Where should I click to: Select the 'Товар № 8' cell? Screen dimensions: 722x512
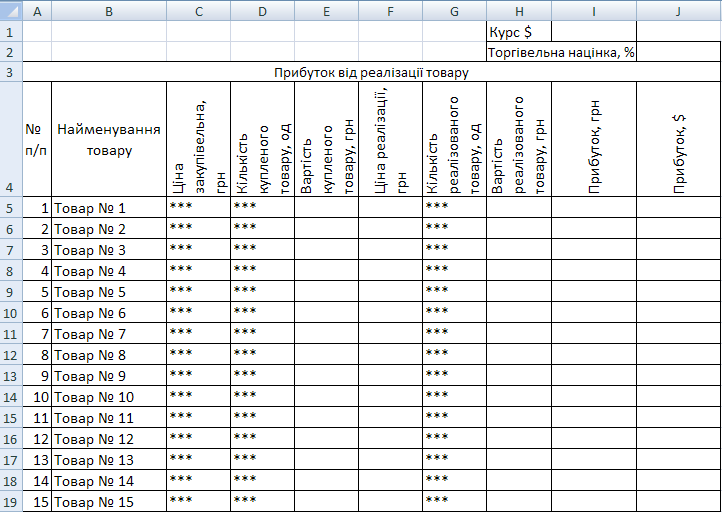tap(109, 355)
